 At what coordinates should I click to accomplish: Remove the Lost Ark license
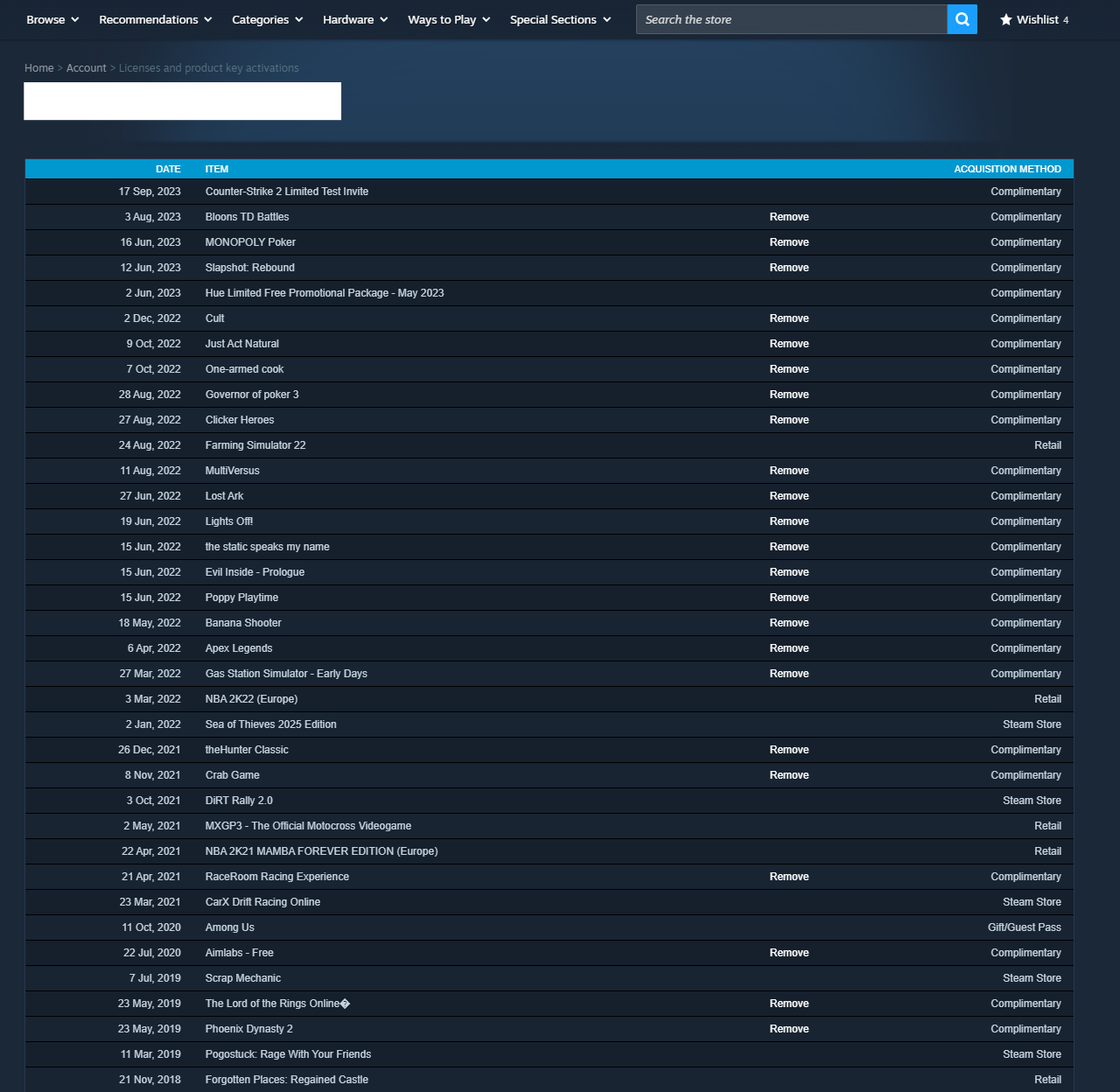tap(788, 495)
